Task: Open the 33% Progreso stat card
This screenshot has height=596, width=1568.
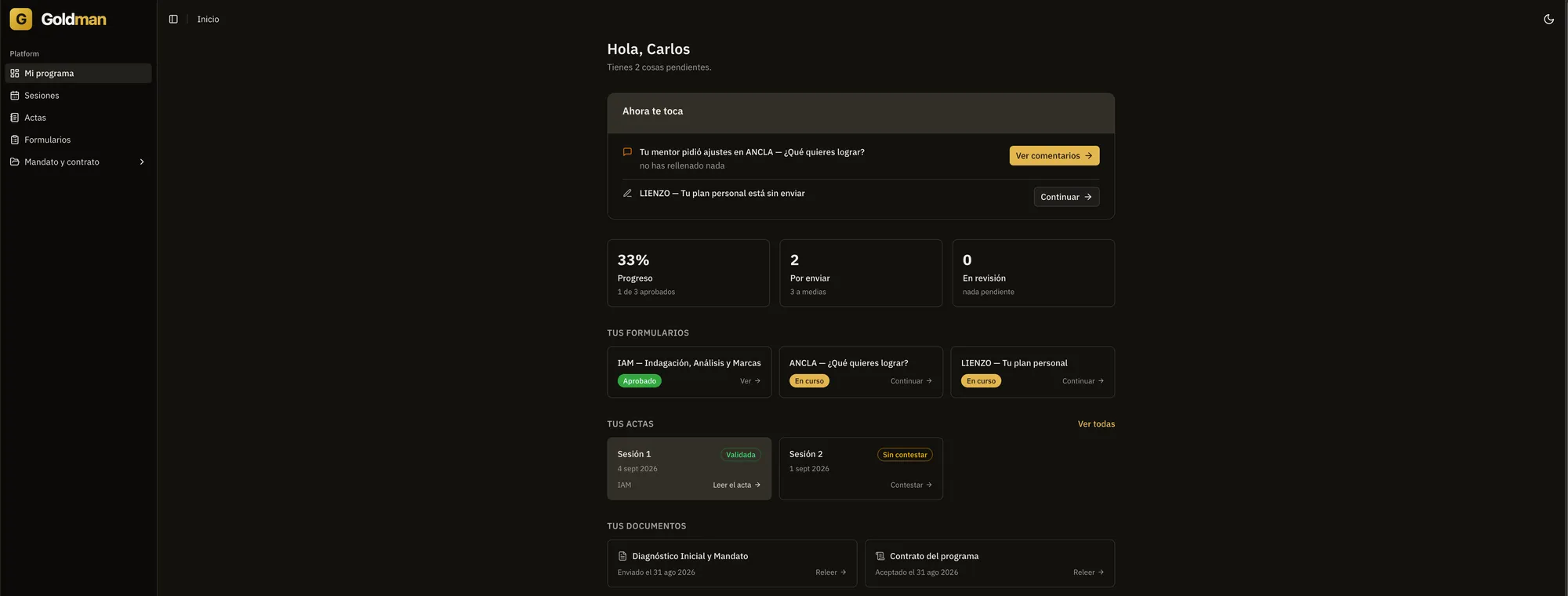Action: click(688, 273)
